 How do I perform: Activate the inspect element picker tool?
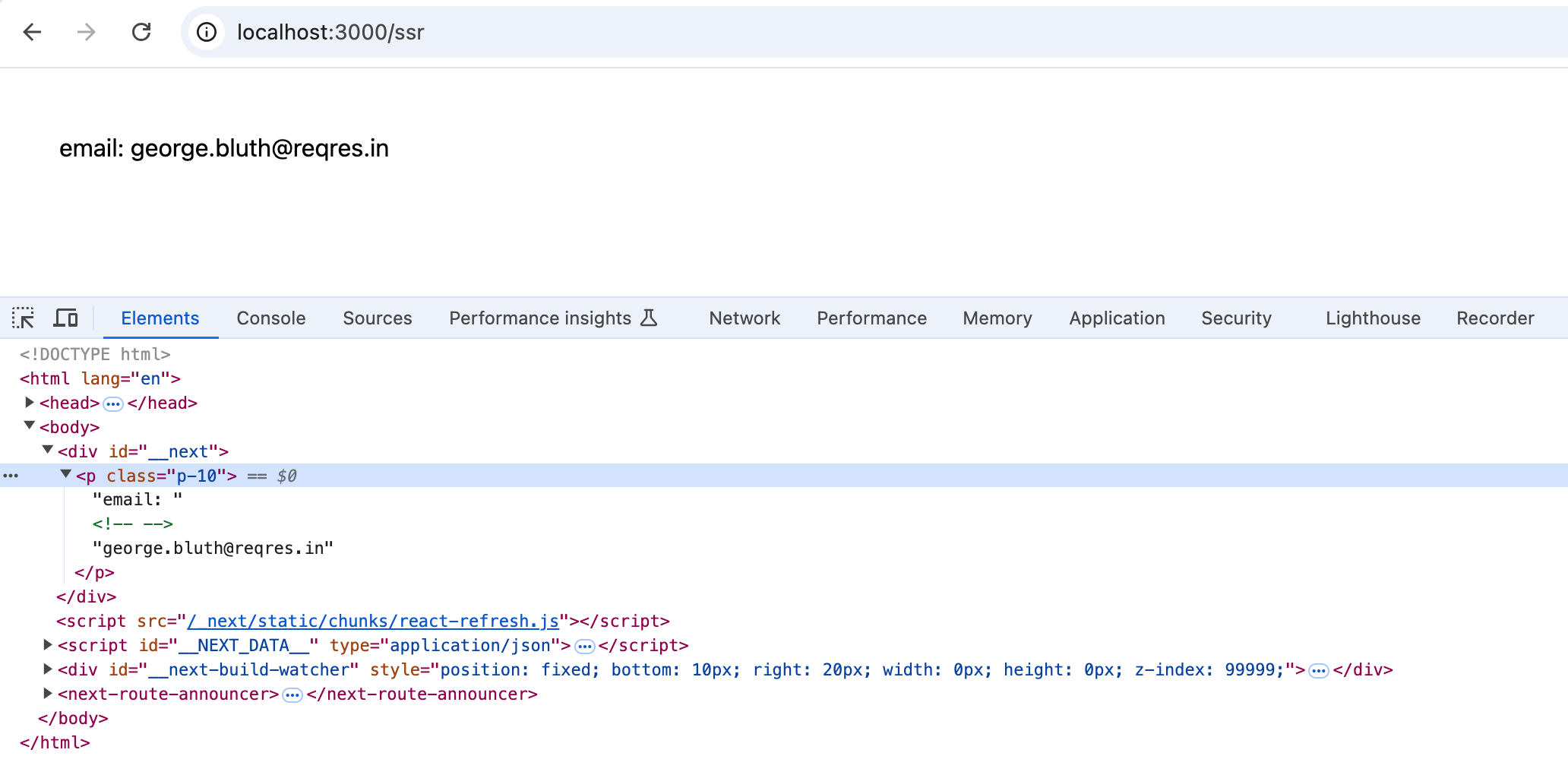click(x=23, y=318)
